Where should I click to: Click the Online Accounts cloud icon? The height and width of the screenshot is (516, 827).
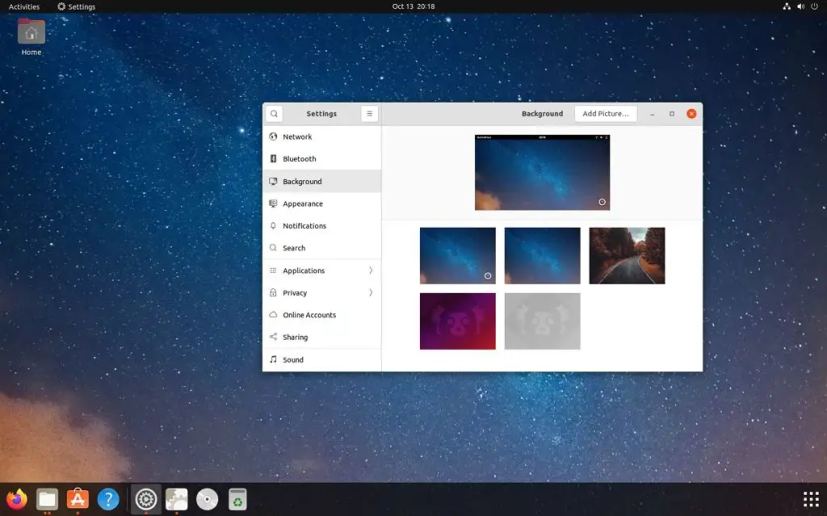273,315
